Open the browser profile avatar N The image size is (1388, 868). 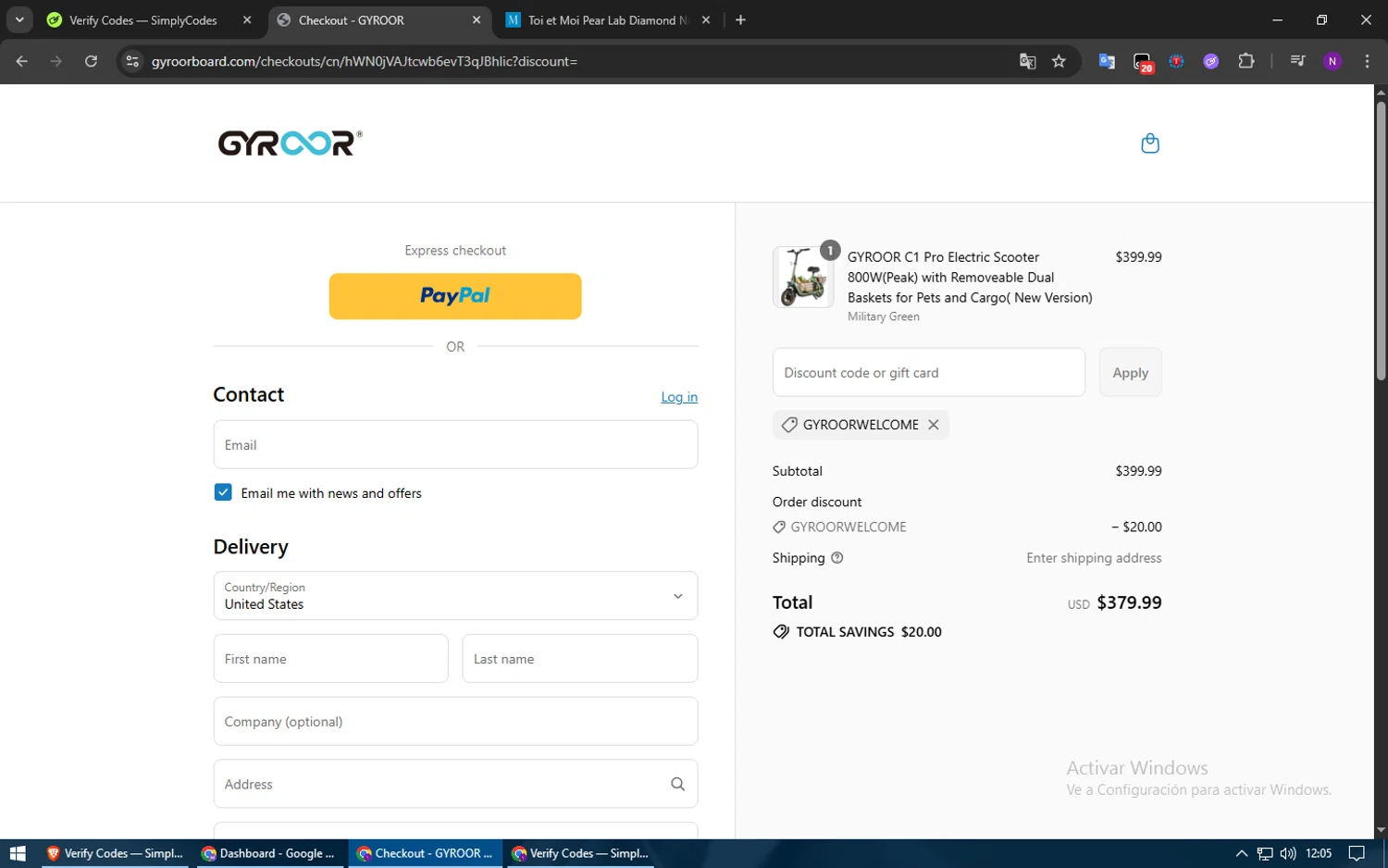(x=1332, y=61)
